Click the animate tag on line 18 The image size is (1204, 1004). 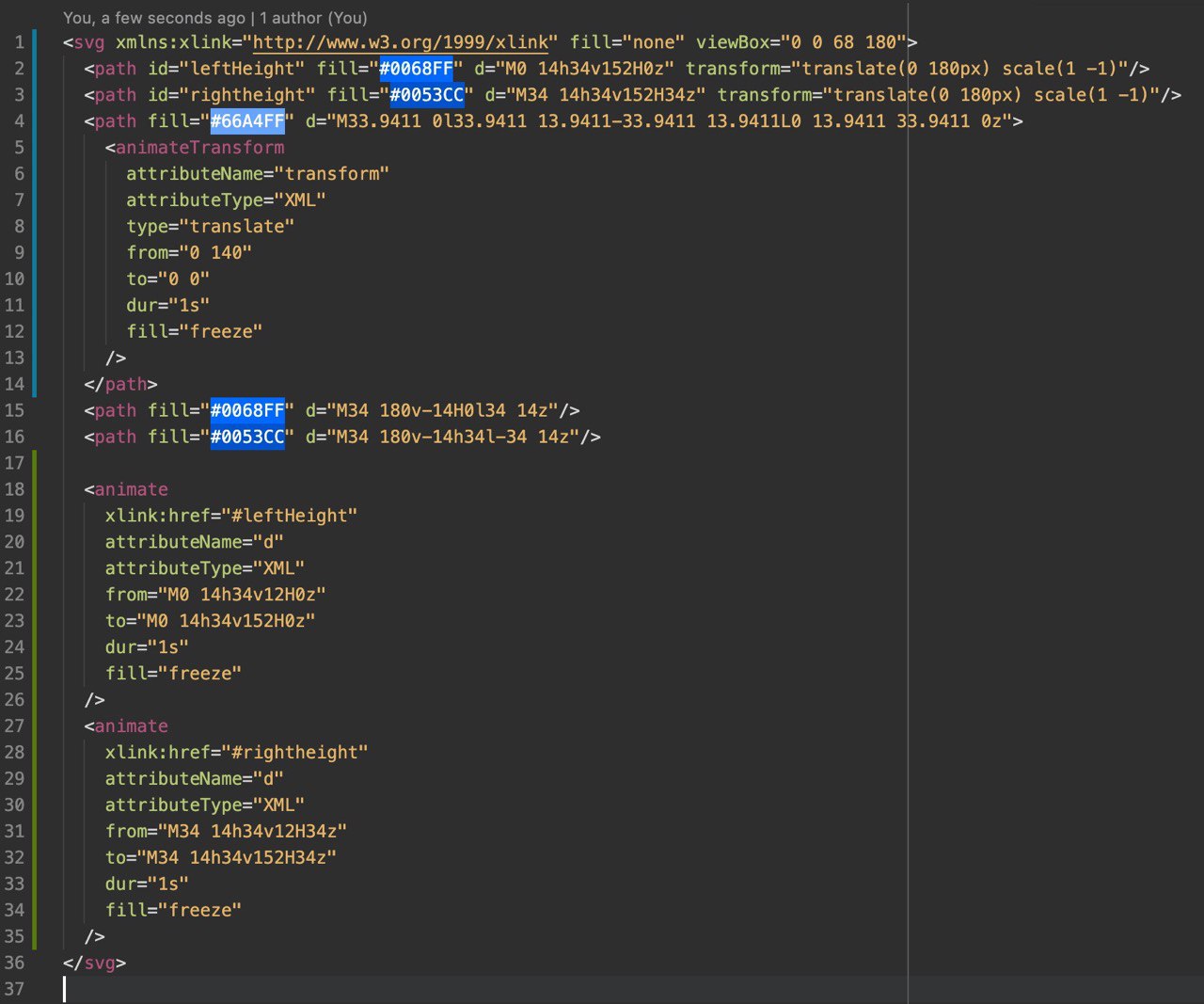click(132, 489)
